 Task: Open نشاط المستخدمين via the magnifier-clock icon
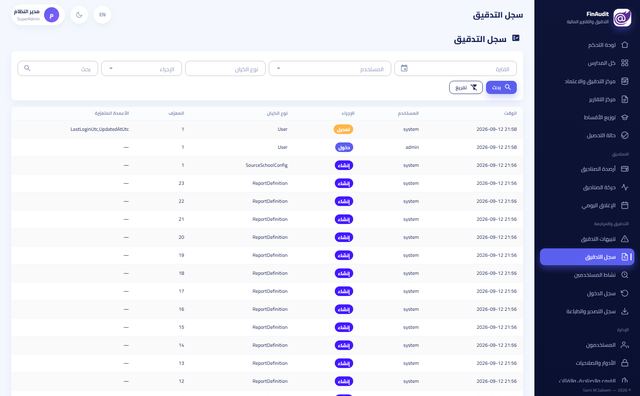pyautogui.click(x=624, y=275)
